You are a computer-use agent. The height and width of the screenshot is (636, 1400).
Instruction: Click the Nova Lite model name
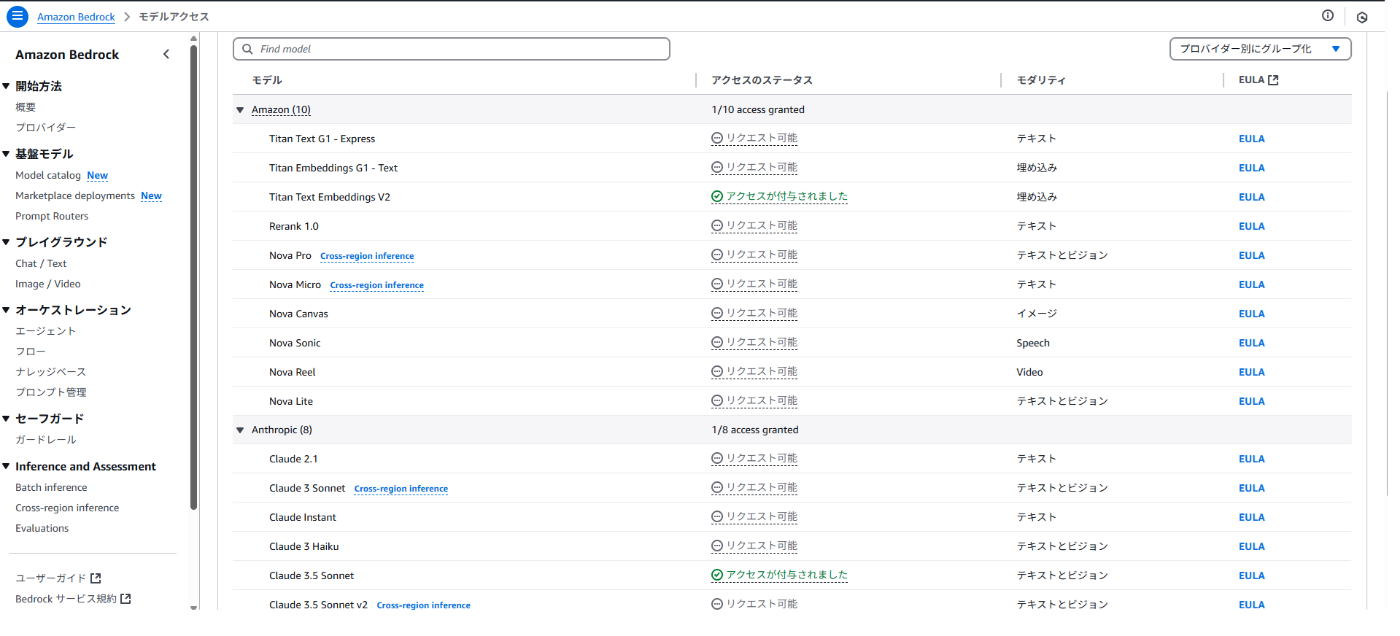point(291,401)
